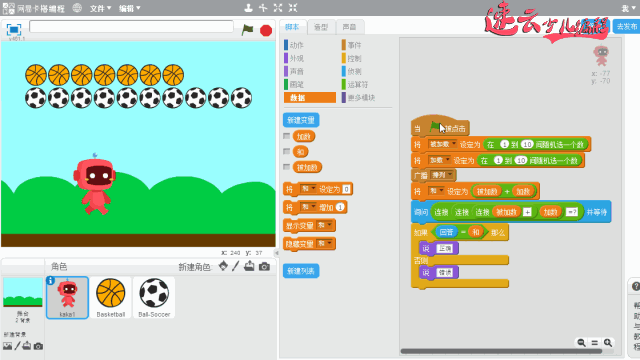Zoom in on the scripts area
This screenshot has height=360, width=640.
pos(608,342)
